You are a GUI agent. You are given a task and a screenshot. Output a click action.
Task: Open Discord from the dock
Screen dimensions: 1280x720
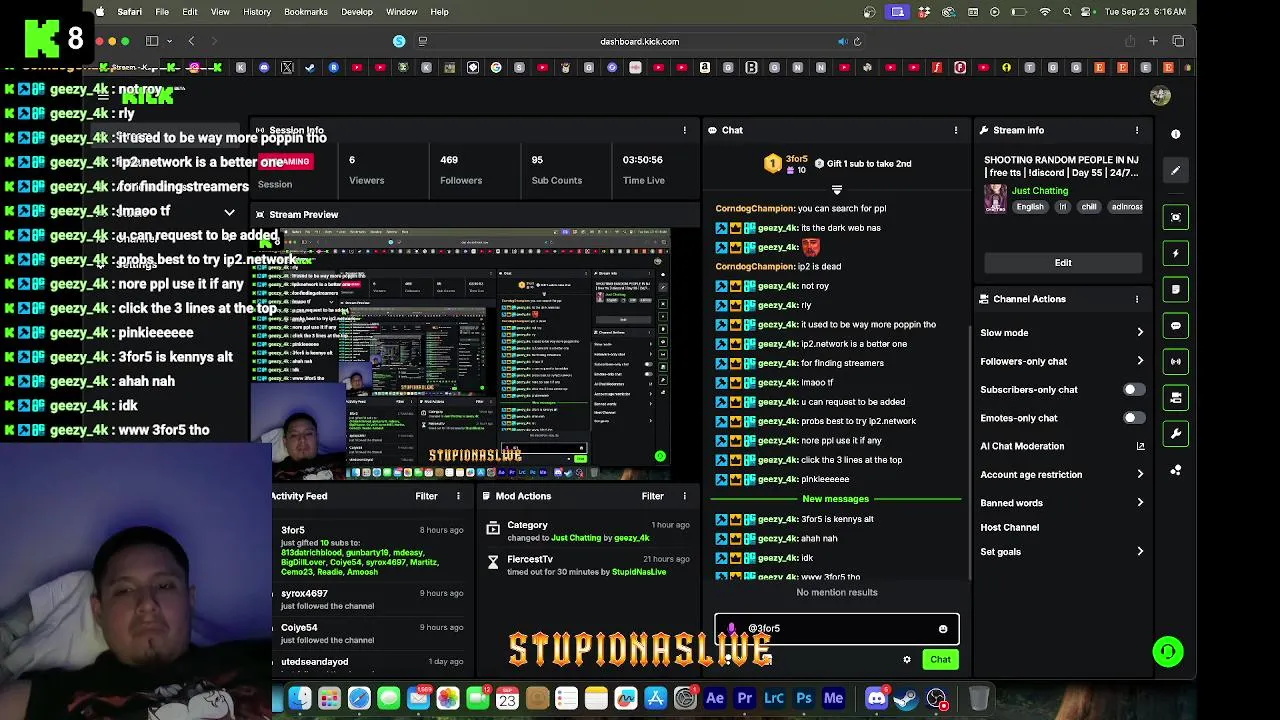[876, 698]
